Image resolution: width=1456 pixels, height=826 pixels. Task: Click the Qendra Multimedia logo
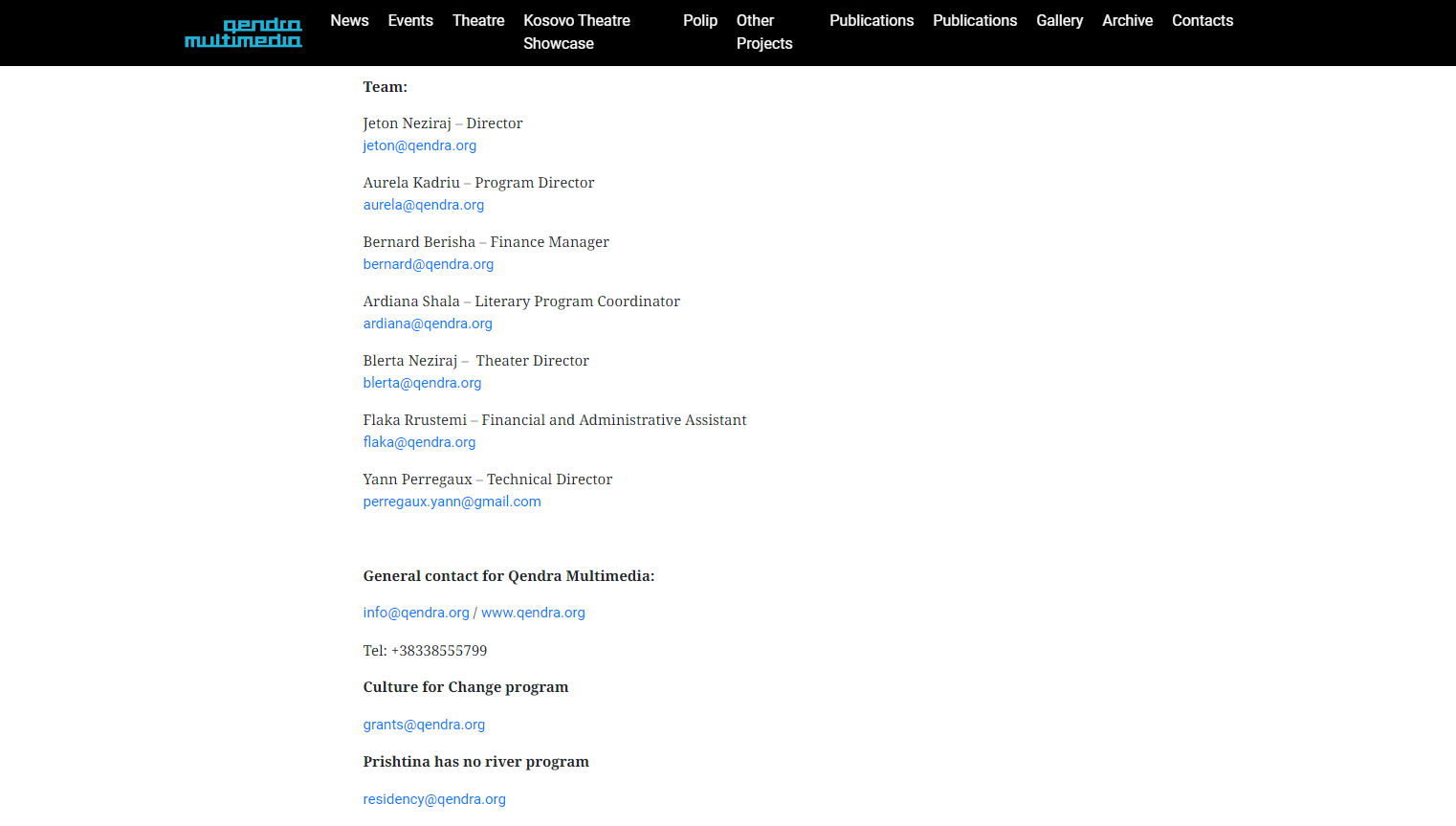[243, 33]
